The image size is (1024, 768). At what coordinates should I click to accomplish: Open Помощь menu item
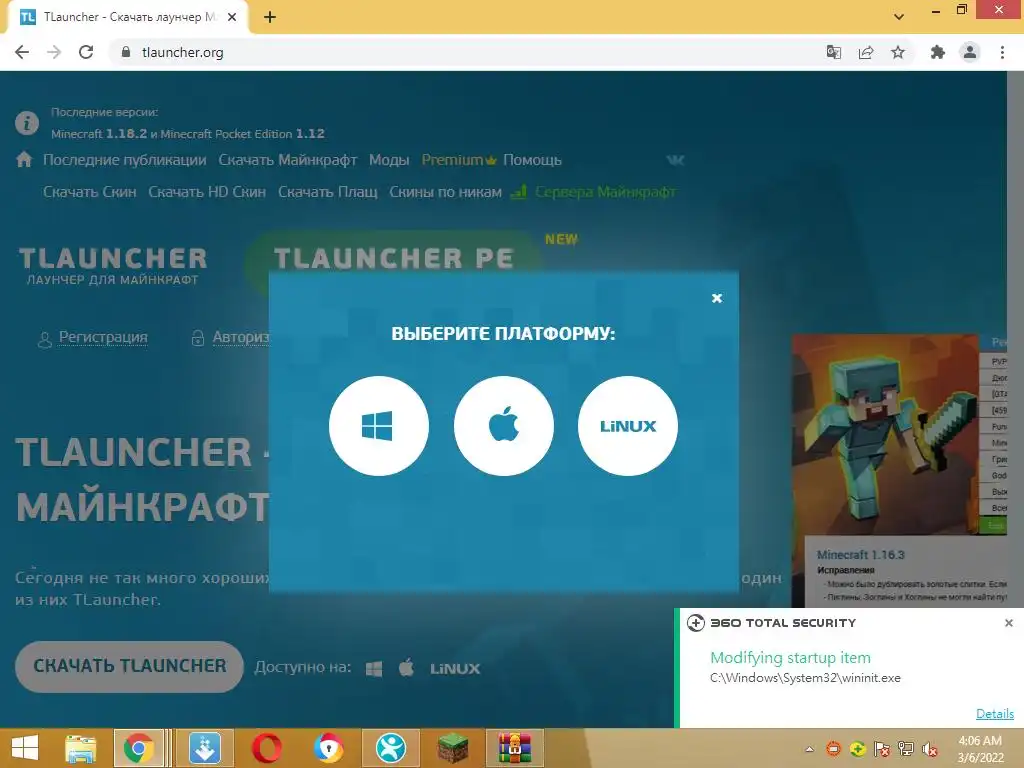[532, 160]
